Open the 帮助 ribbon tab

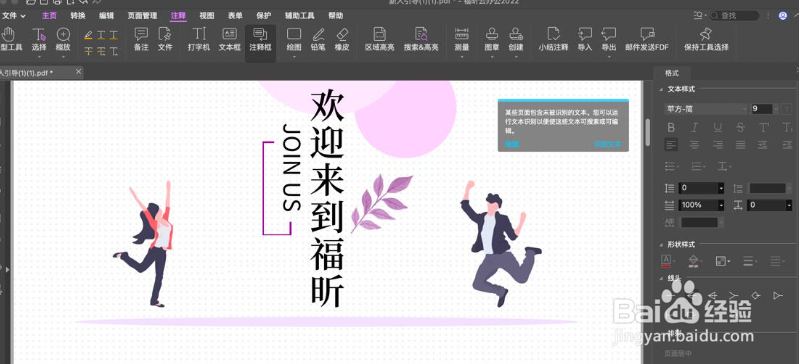(x=336, y=16)
